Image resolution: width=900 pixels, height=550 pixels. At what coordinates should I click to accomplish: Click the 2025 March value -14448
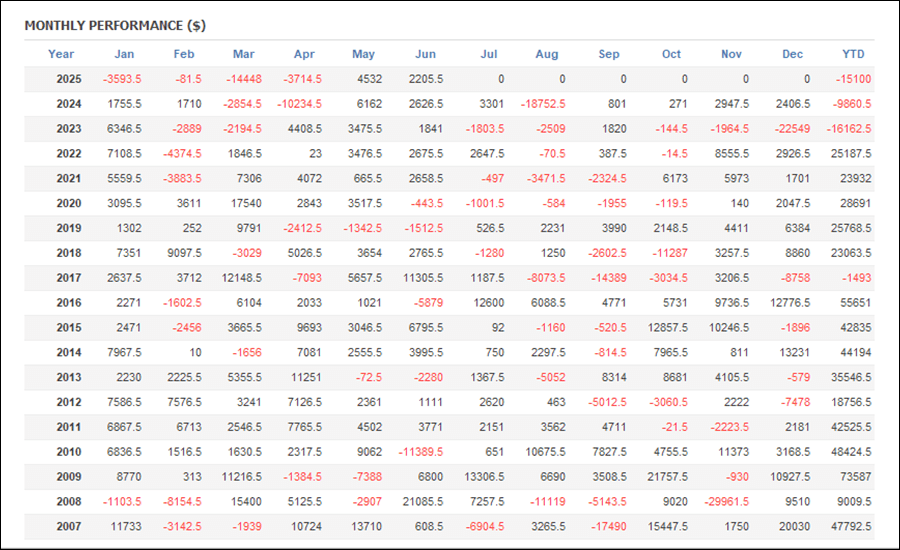click(244, 79)
